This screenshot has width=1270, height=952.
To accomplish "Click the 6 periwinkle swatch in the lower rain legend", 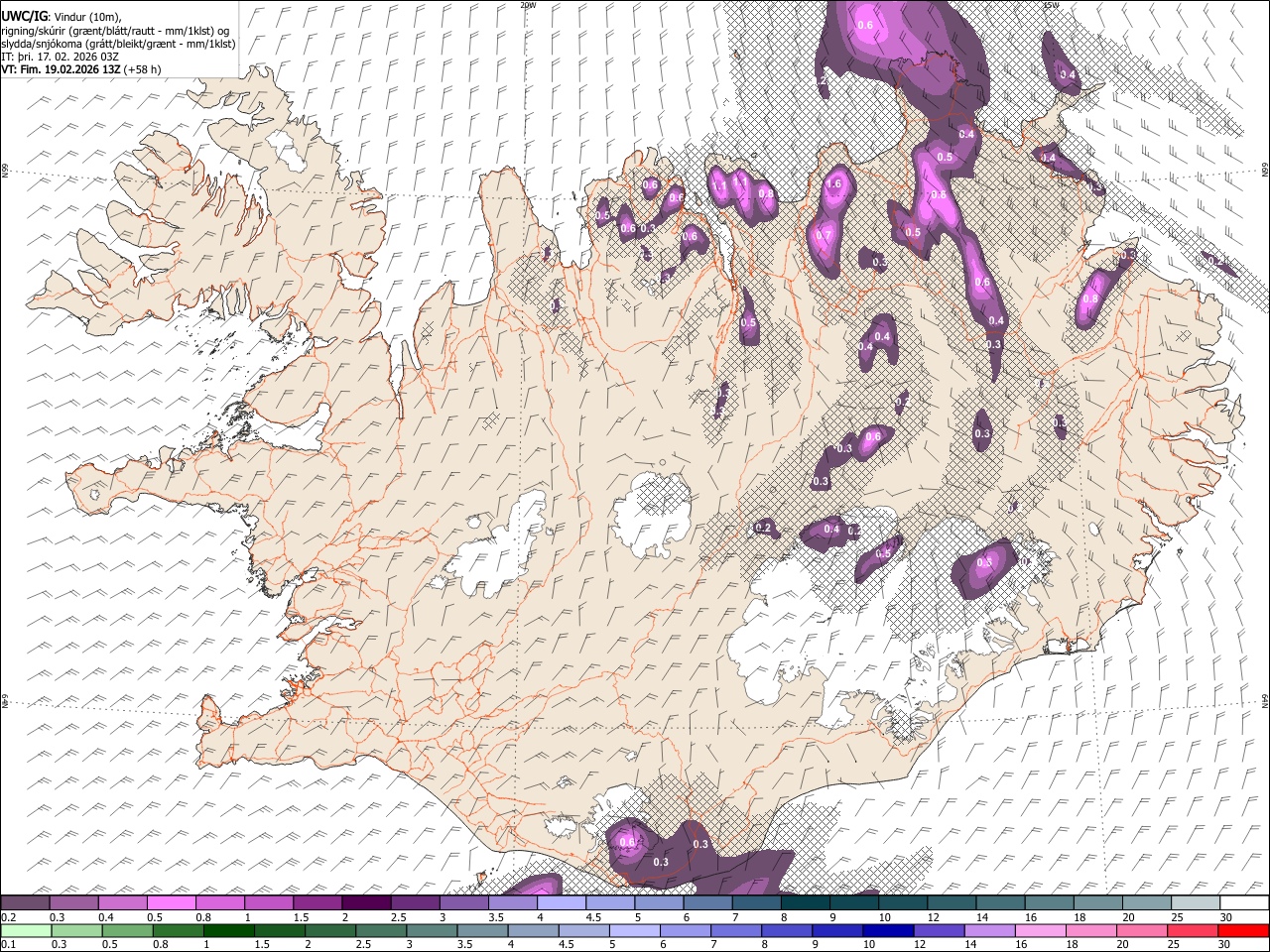I will [x=686, y=930].
